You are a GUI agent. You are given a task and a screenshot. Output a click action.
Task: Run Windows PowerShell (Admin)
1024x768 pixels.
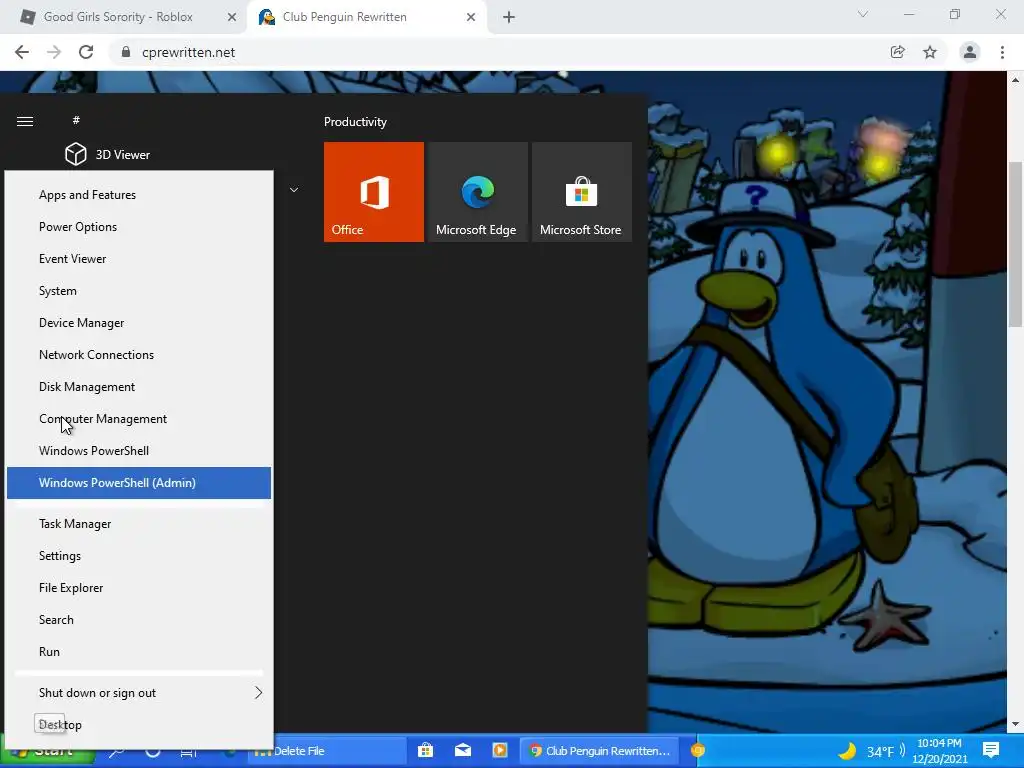[138, 483]
